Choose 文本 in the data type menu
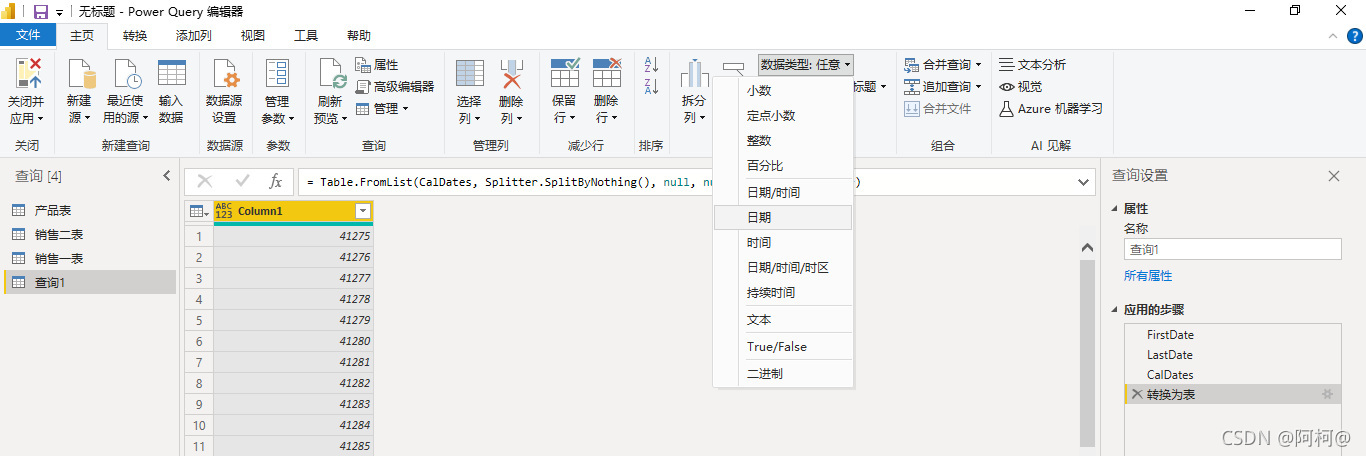1366x456 pixels. [x=783, y=320]
